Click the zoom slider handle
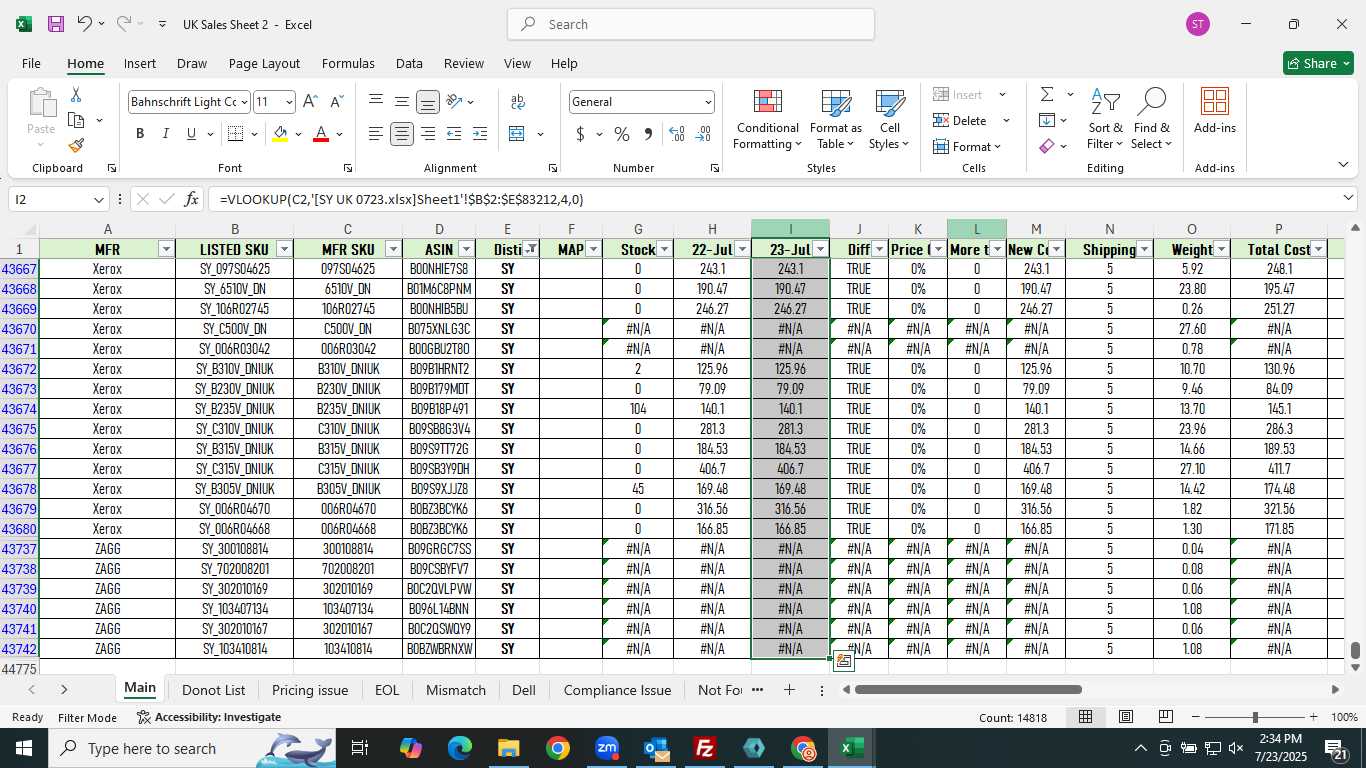Image resolution: width=1366 pixels, height=768 pixels. pos(1255,717)
